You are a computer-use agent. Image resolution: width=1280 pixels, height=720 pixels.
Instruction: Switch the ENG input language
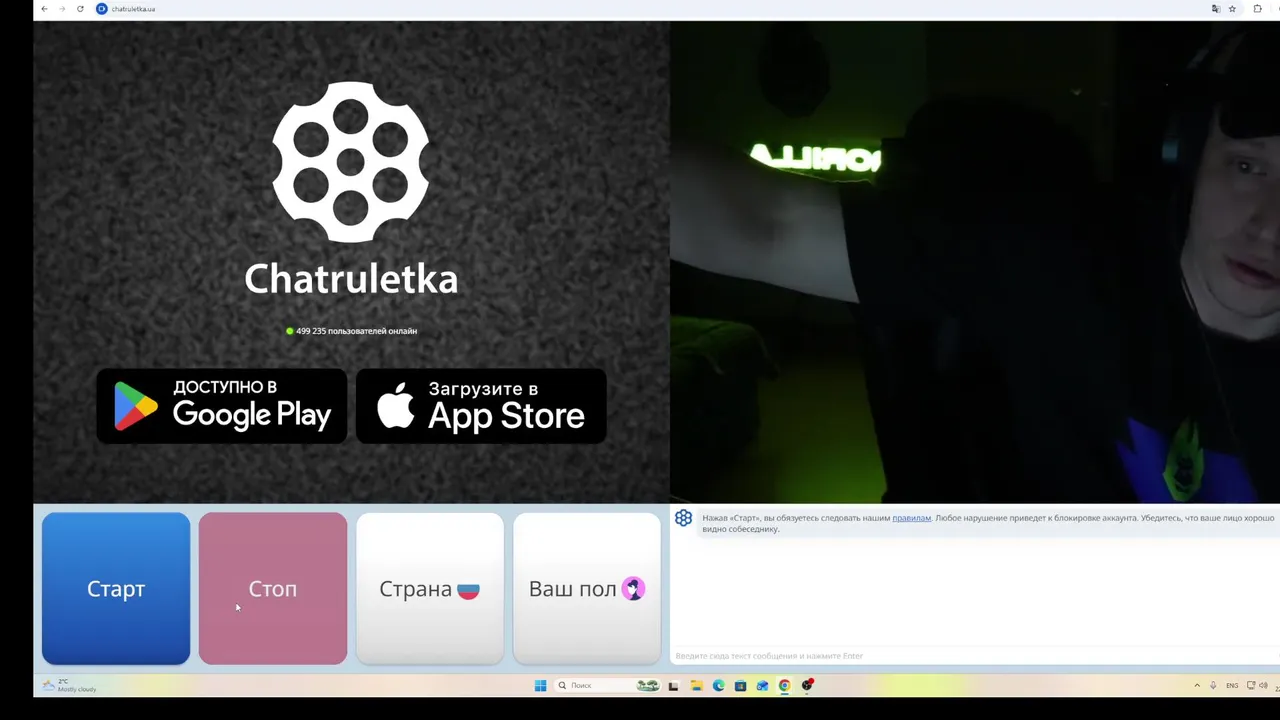[1232, 685]
